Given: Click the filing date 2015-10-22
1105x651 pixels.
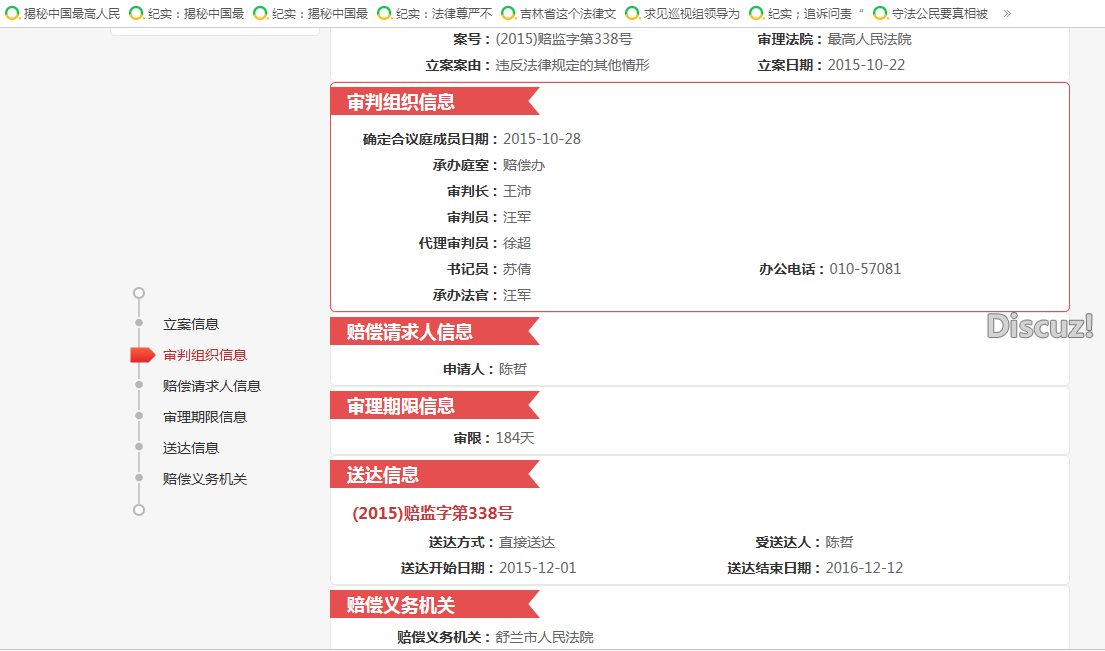Looking at the screenshot, I should [x=866, y=65].
